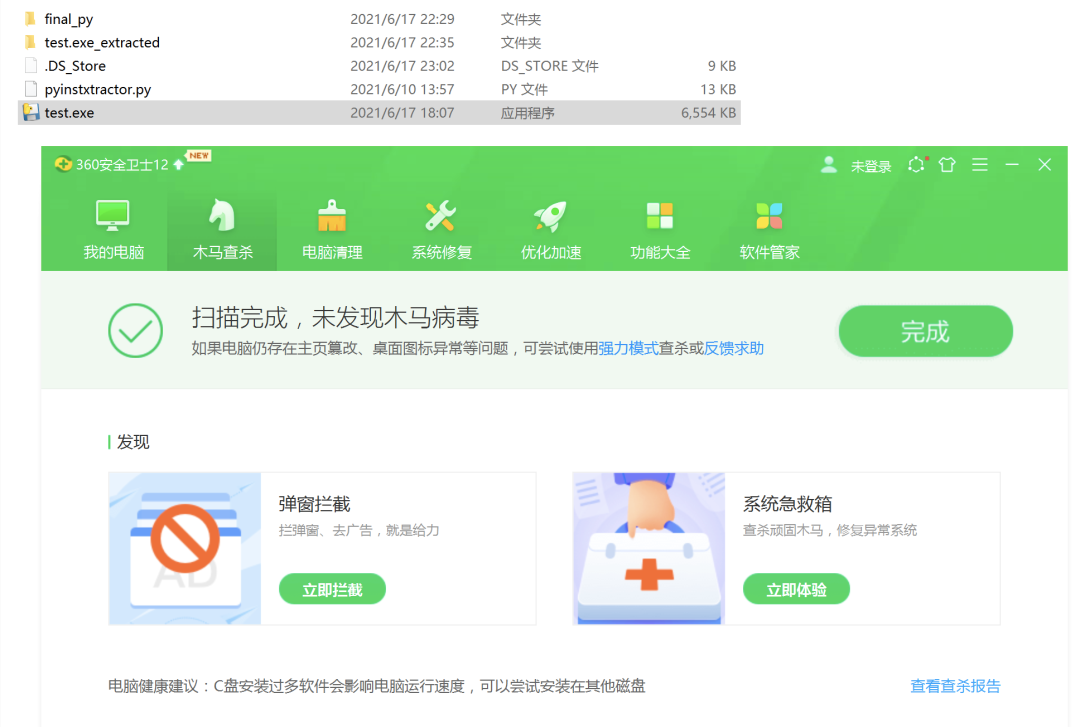This screenshot has width=1080, height=727.
Task: Select the test.exe file name
Action: [70, 113]
